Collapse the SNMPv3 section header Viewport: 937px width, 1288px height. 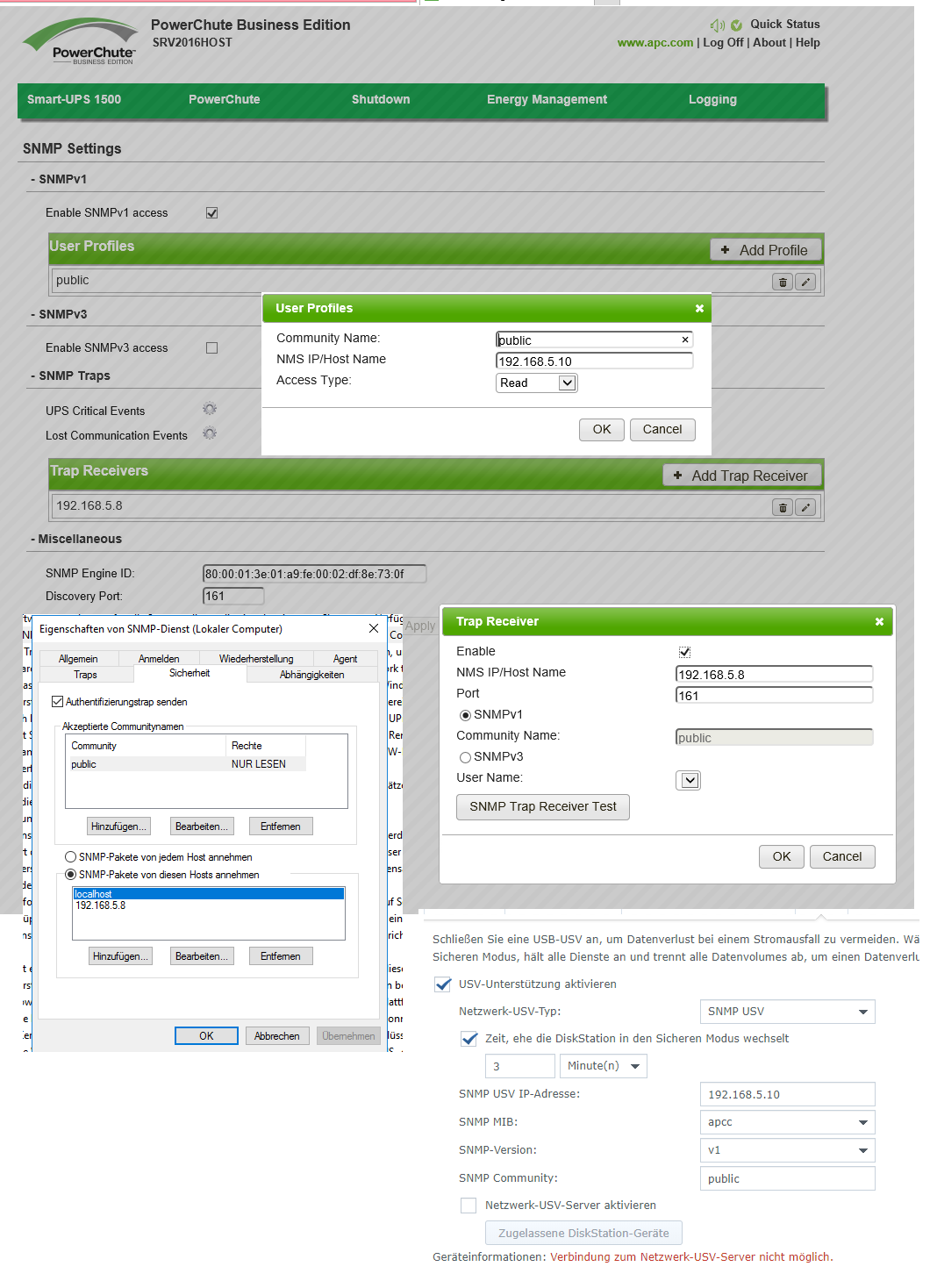coord(58,314)
